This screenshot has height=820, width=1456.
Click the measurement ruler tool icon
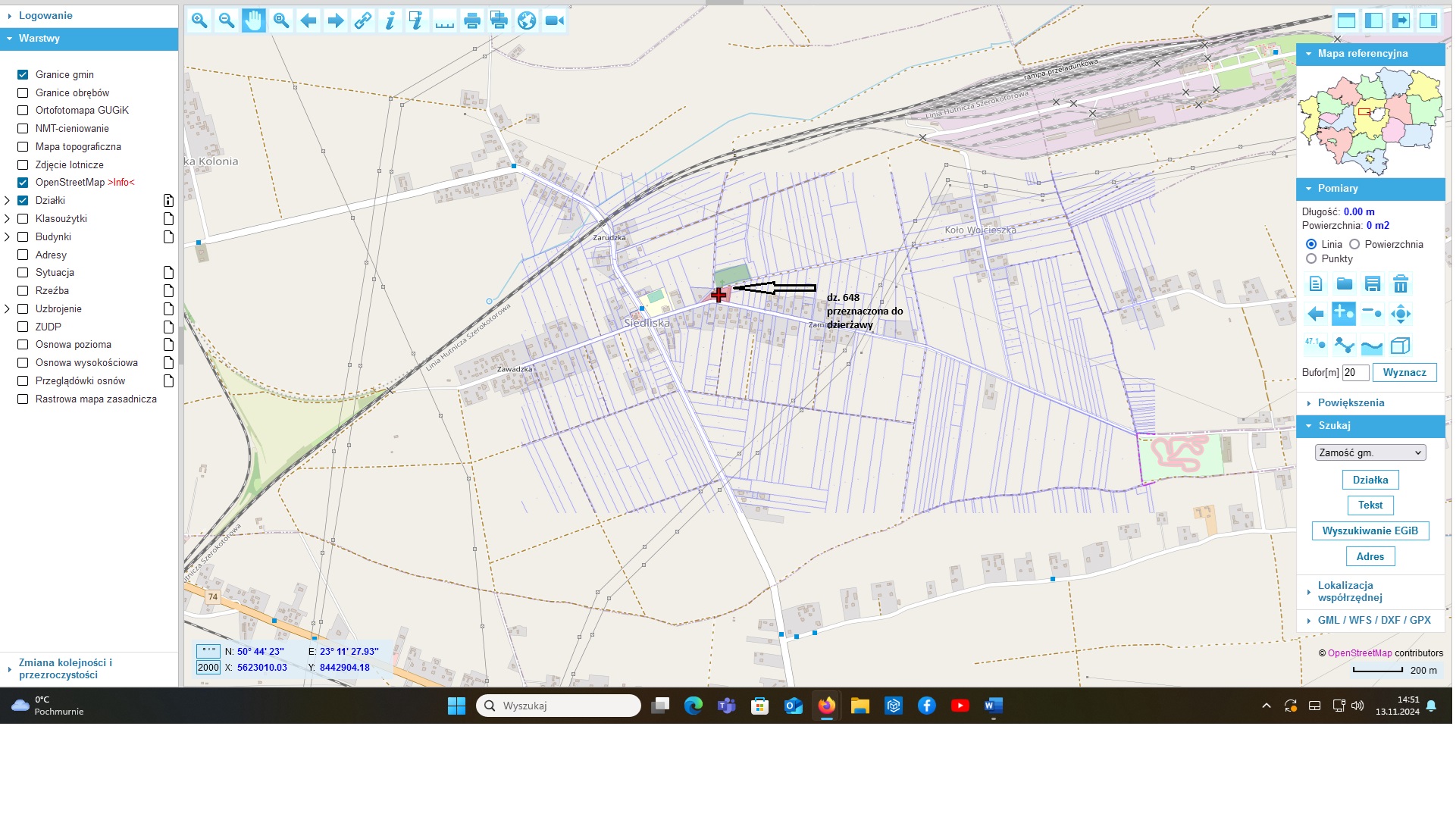coord(445,20)
